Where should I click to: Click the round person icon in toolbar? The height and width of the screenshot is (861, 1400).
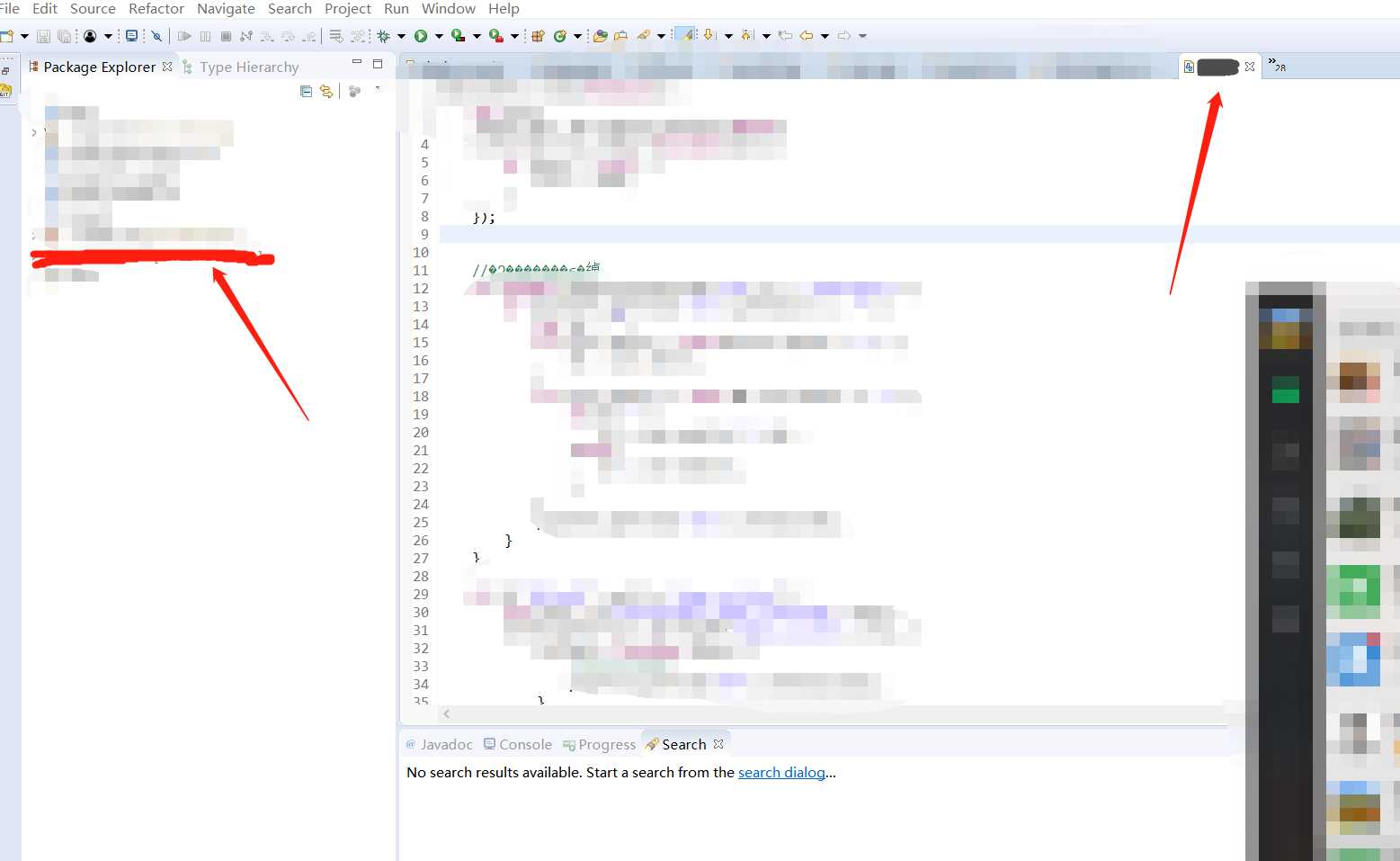tap(90, 36)
